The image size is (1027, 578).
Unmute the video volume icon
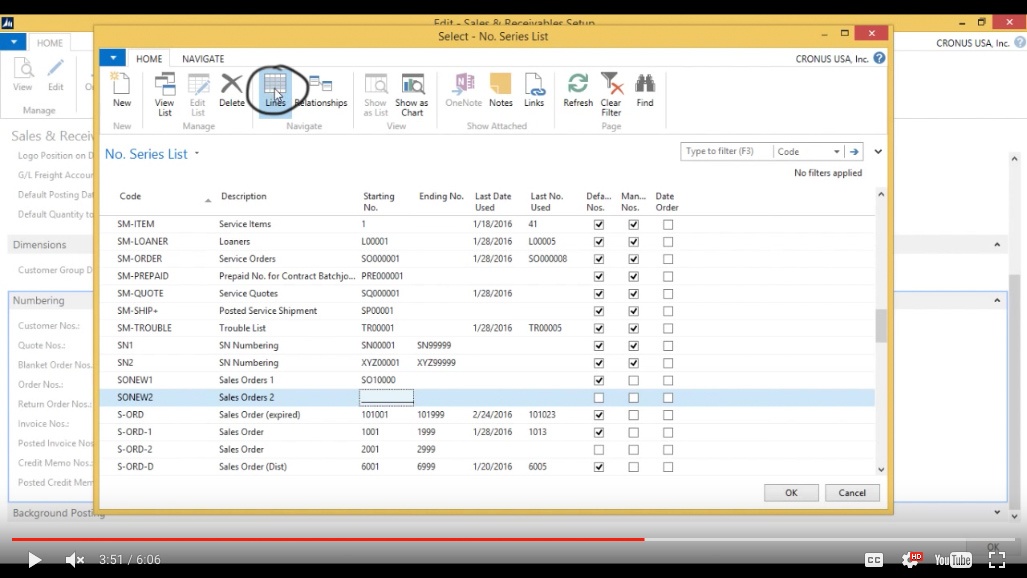[75, 560]
